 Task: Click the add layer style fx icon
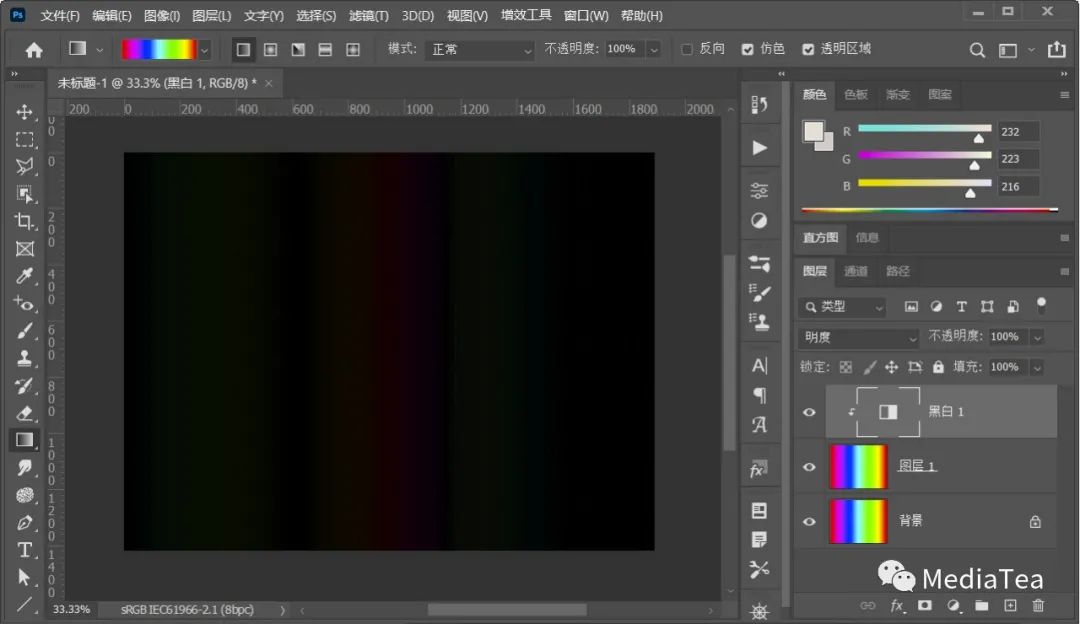click(897, 605)
